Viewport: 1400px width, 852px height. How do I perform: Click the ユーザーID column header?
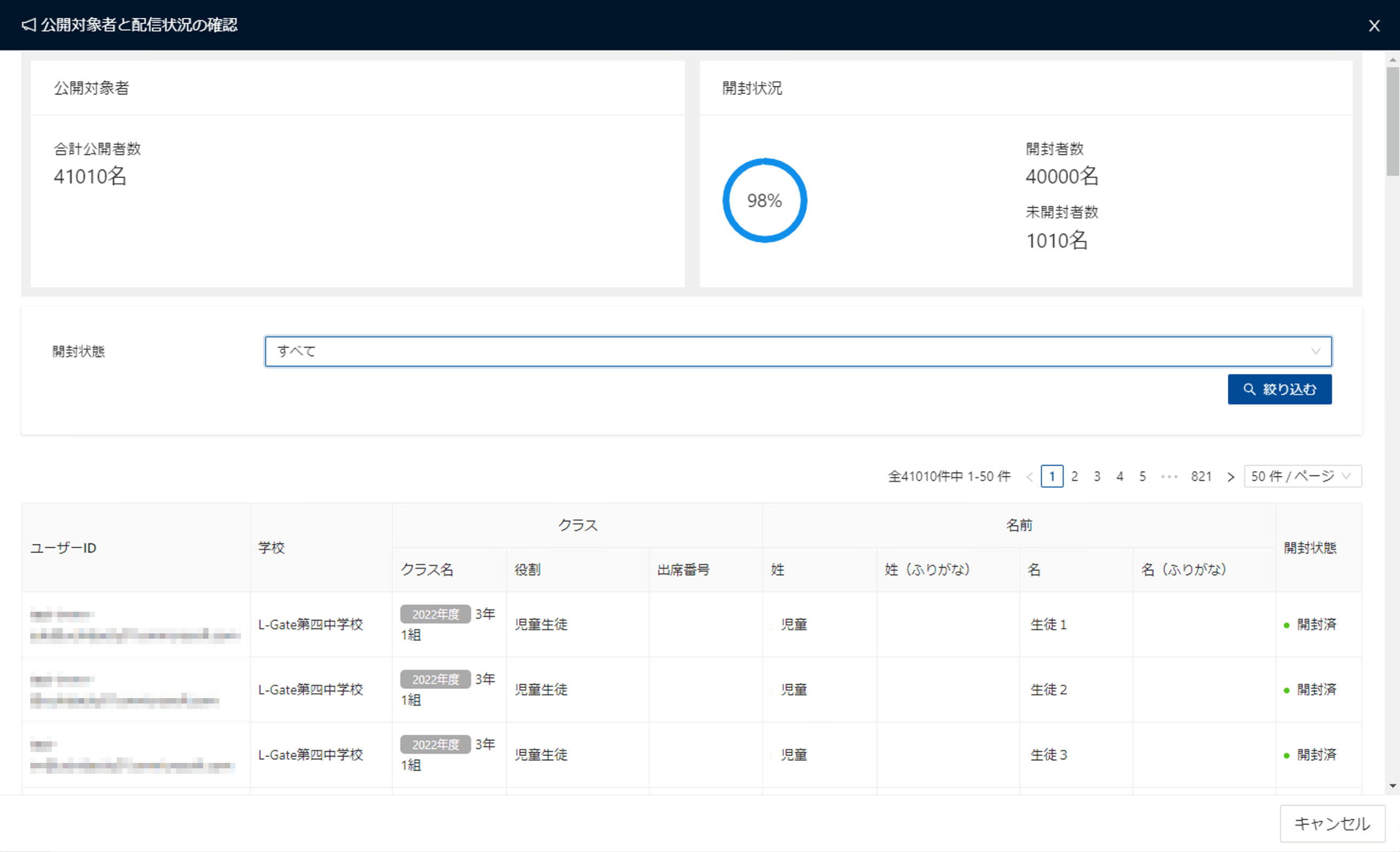(63, 547)
